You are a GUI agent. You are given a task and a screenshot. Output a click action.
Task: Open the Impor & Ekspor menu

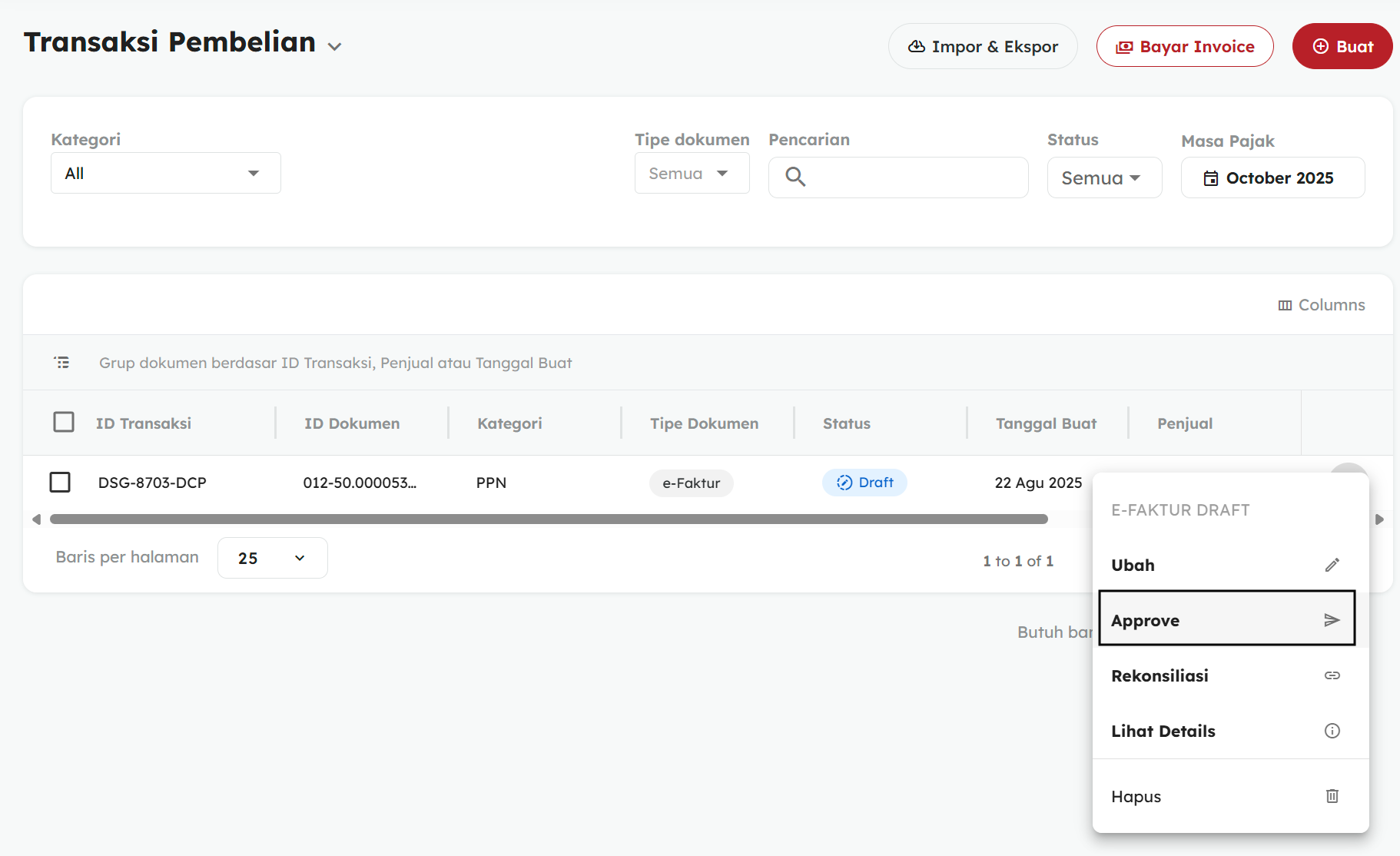pyautogui.click(x=983, y=46)
